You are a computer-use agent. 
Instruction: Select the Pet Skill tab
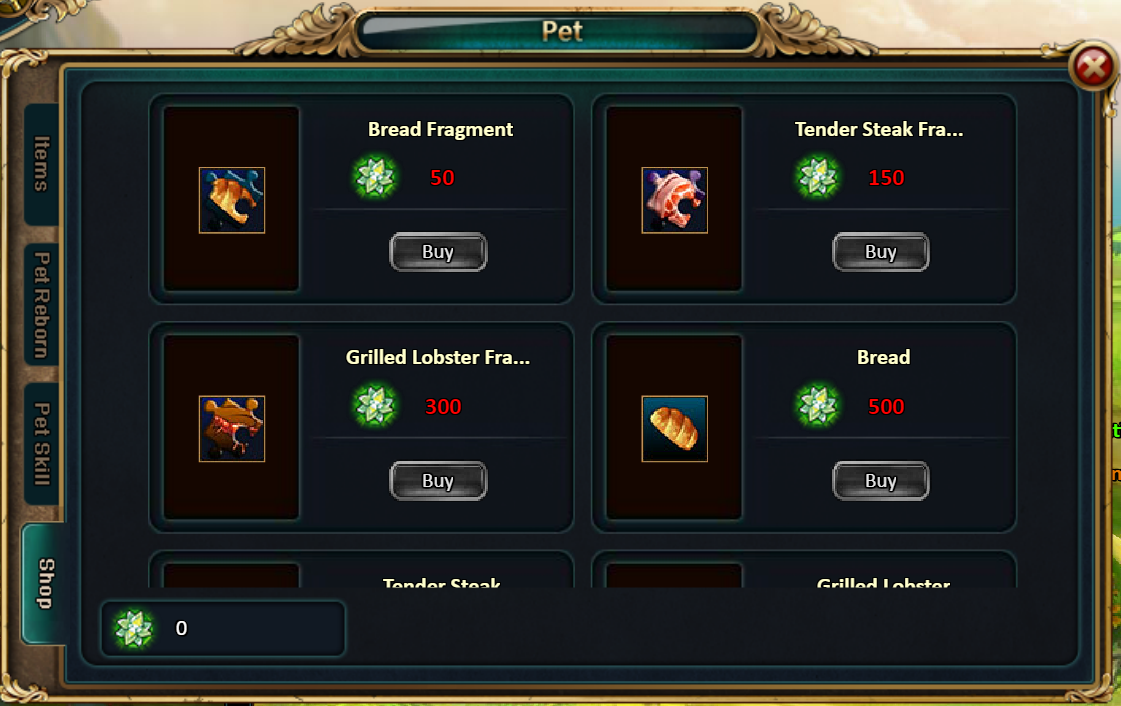pos(42,443)
